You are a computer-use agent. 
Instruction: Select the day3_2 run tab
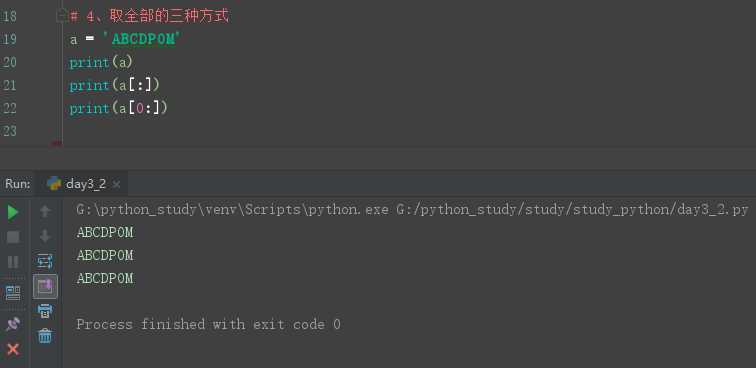click(x=77, y=184)
